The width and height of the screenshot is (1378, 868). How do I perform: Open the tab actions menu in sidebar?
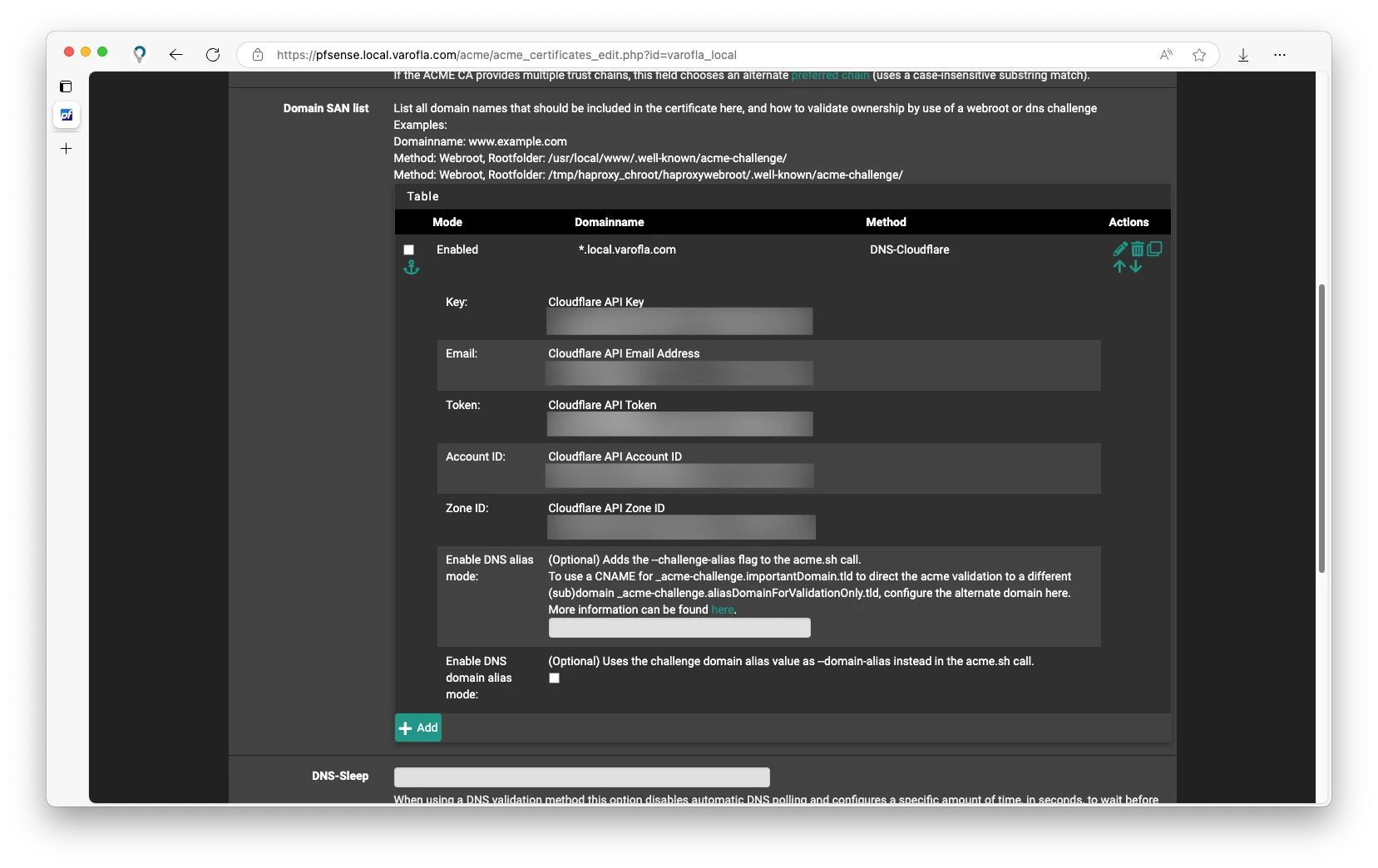click(x=67, y=86)
